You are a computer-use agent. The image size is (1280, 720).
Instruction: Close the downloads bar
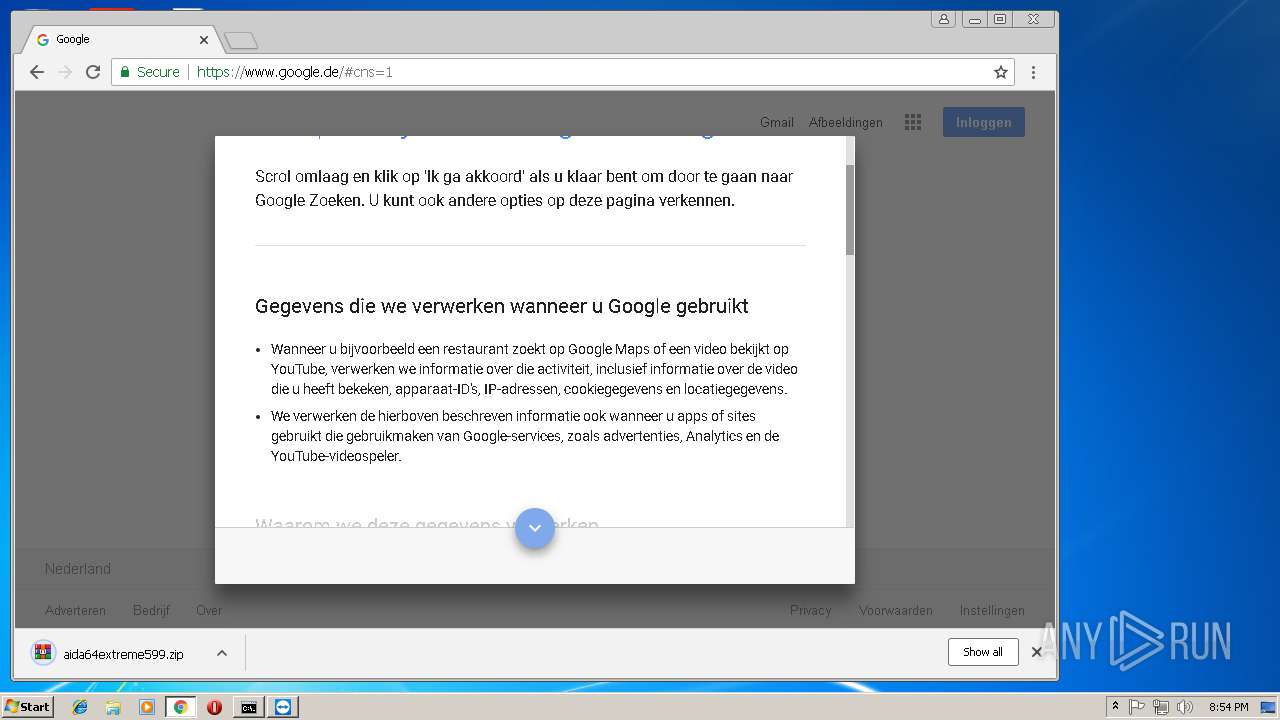(1036, 652)
